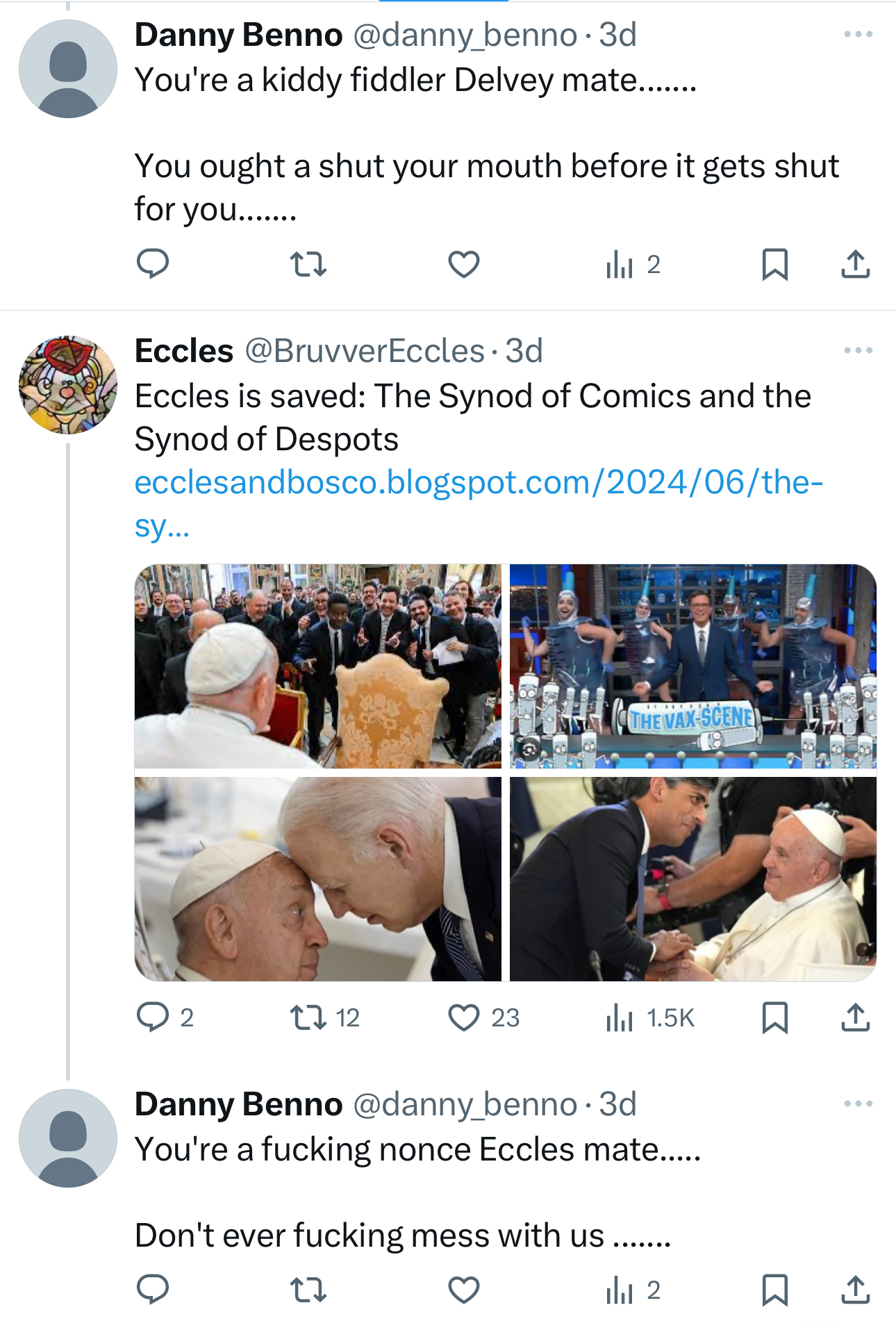Open The Vax-Scene image thumbnail
This screenshot has height=1328, width=896.
(692, 666)
